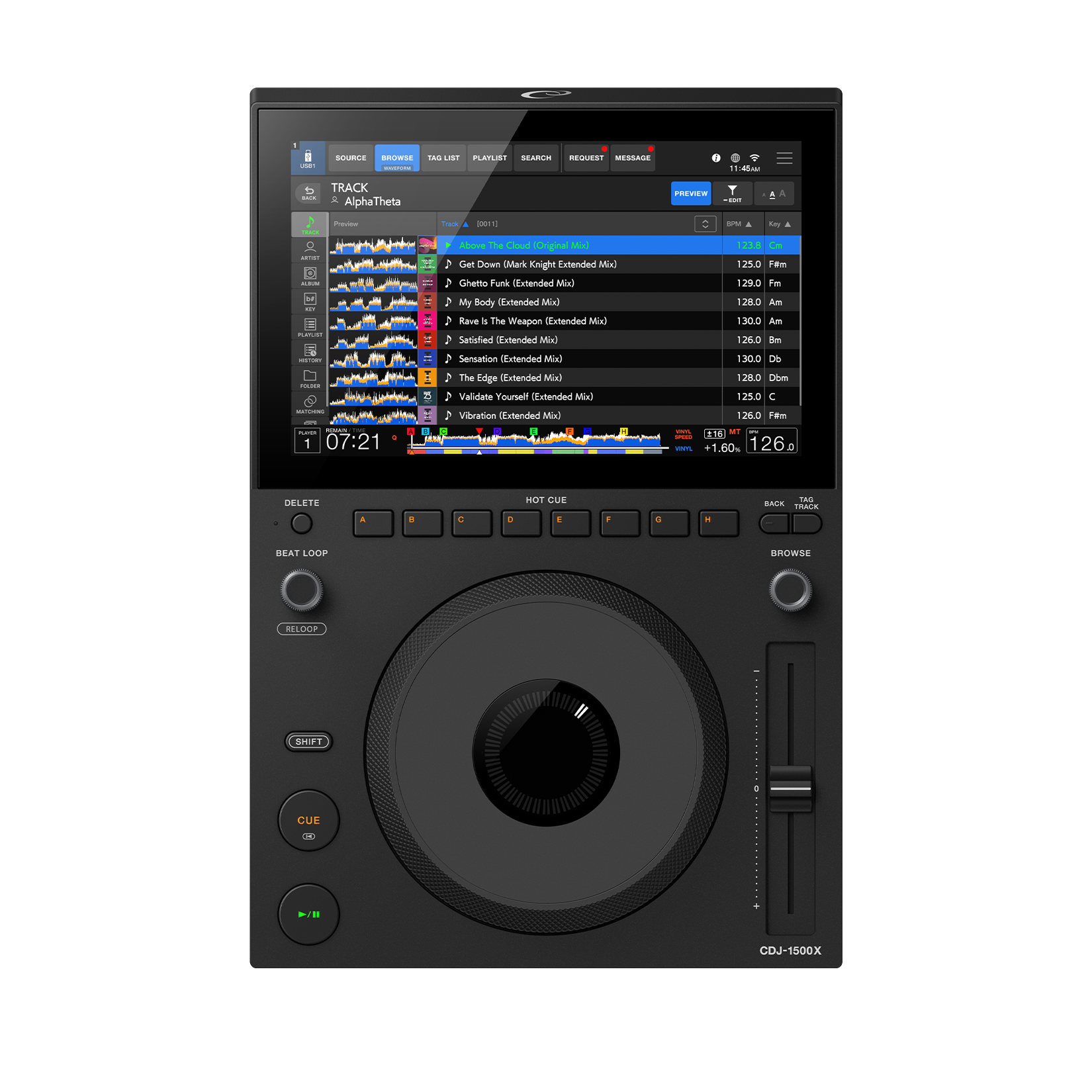Trigger hot cue pad D
Screen dimensions: 1092x1092
[522, 523]
